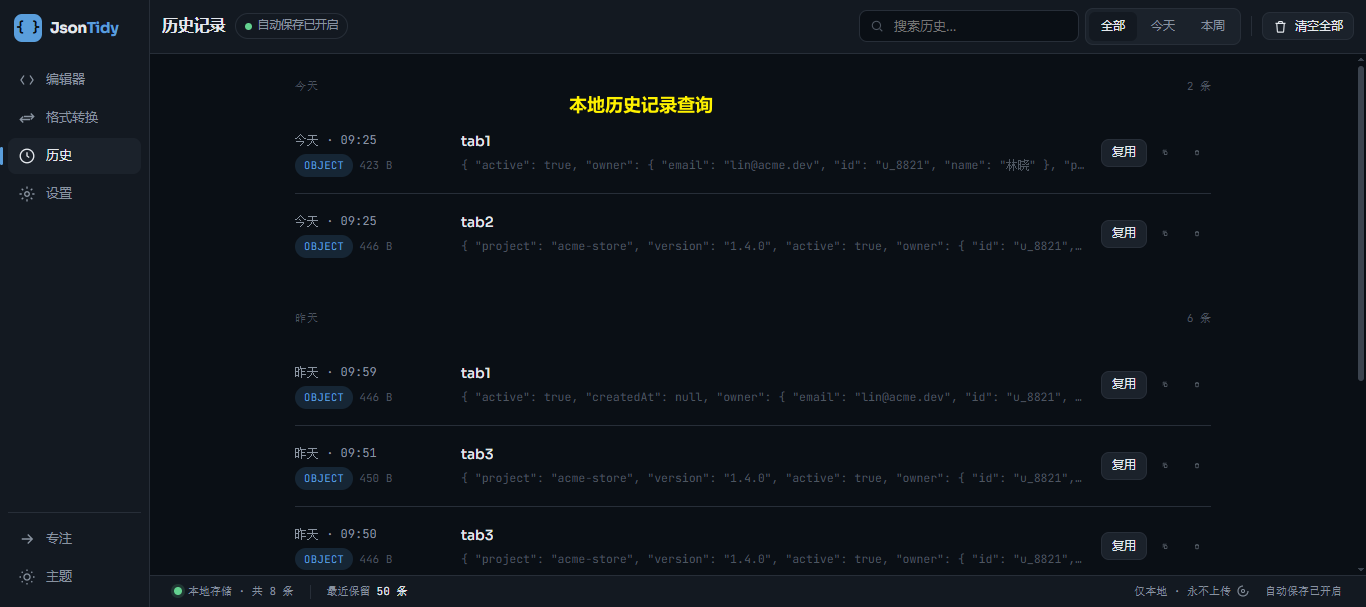Click 复用 for yesterday 09:59 tab1
The image size is (1366, 607).
pyautogui.click(x=1124, y=384)
